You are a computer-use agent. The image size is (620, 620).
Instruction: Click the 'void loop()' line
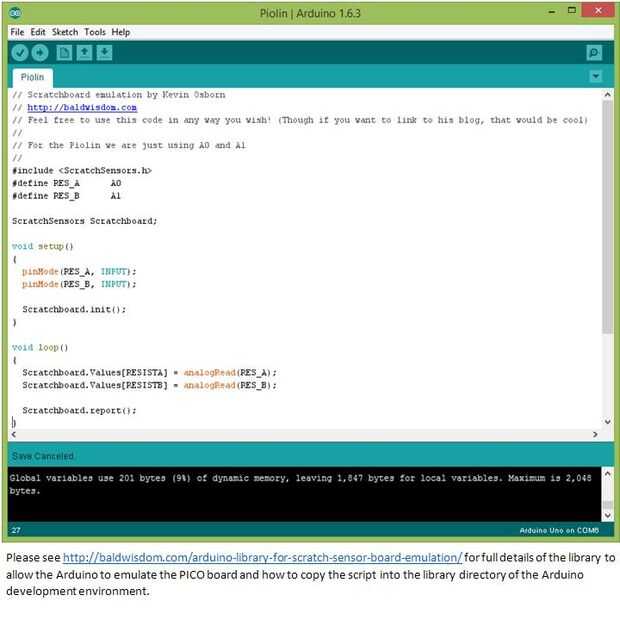coord(40,348)
